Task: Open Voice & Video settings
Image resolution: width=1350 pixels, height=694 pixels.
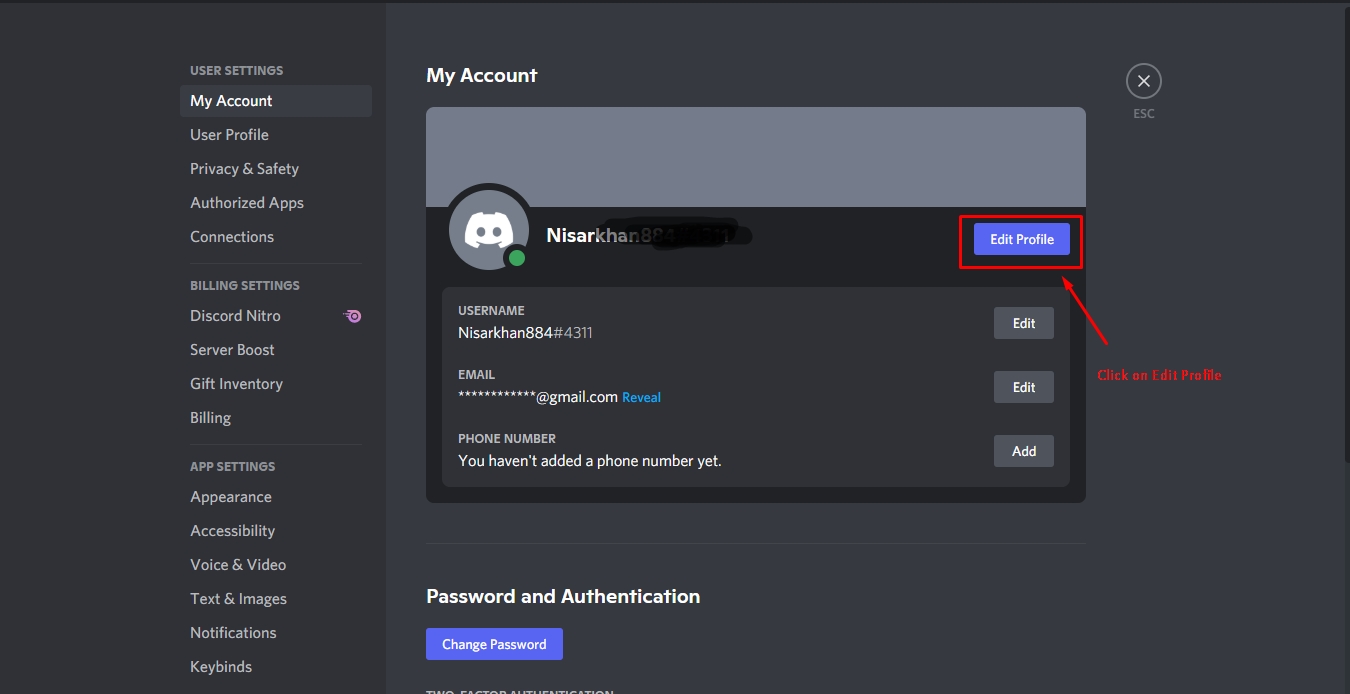Action: pyautogui.click(x=238, y=564)
